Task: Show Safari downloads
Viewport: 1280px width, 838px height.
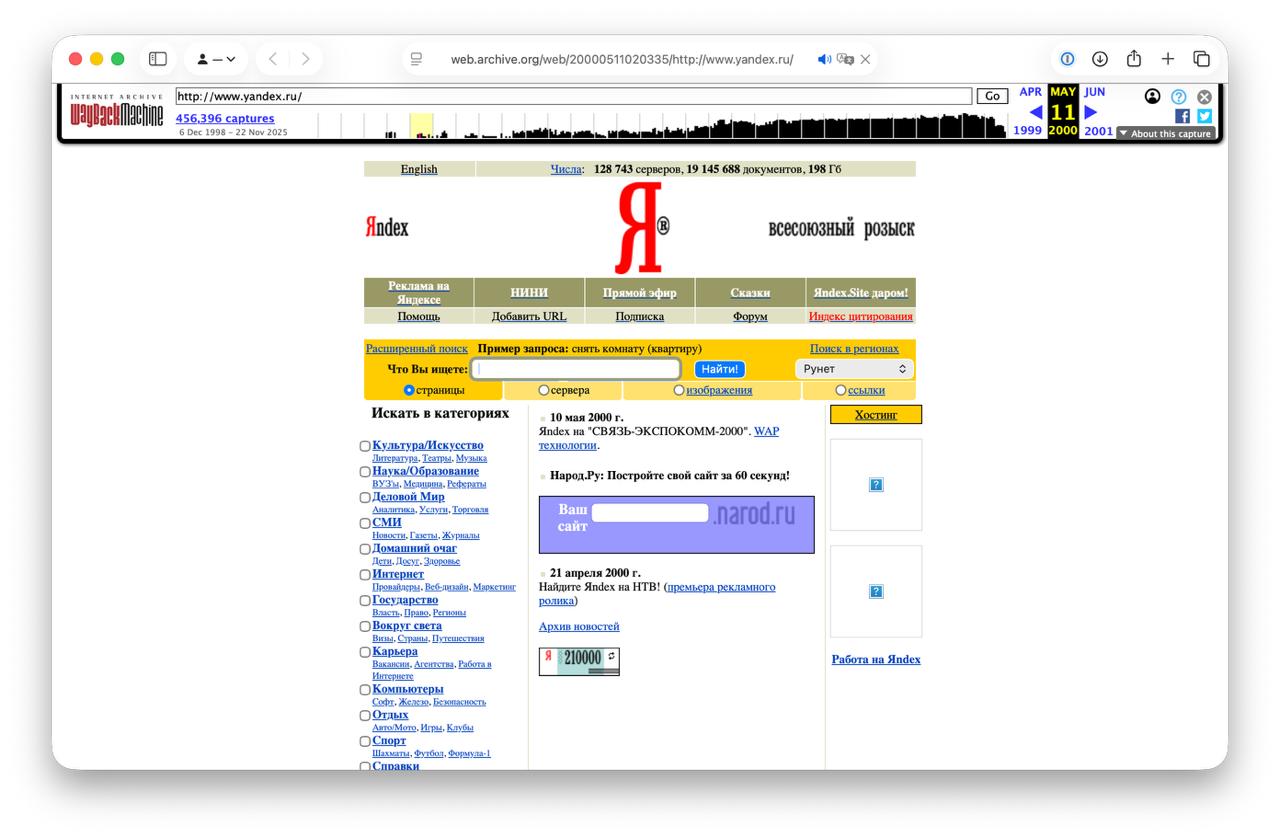Action: point(1100,59)
